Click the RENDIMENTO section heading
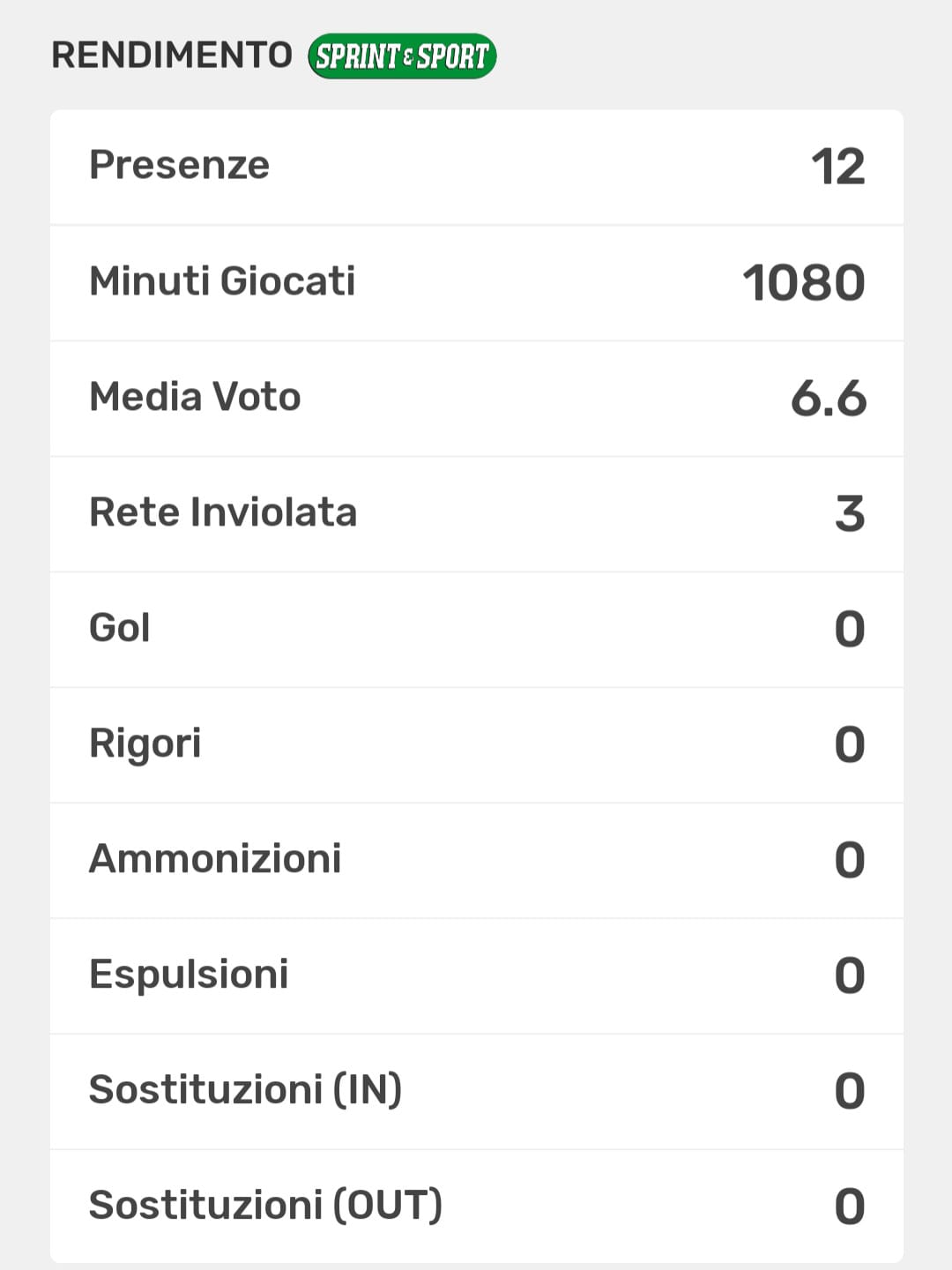 pyautogui.click(x=172, y=55)
